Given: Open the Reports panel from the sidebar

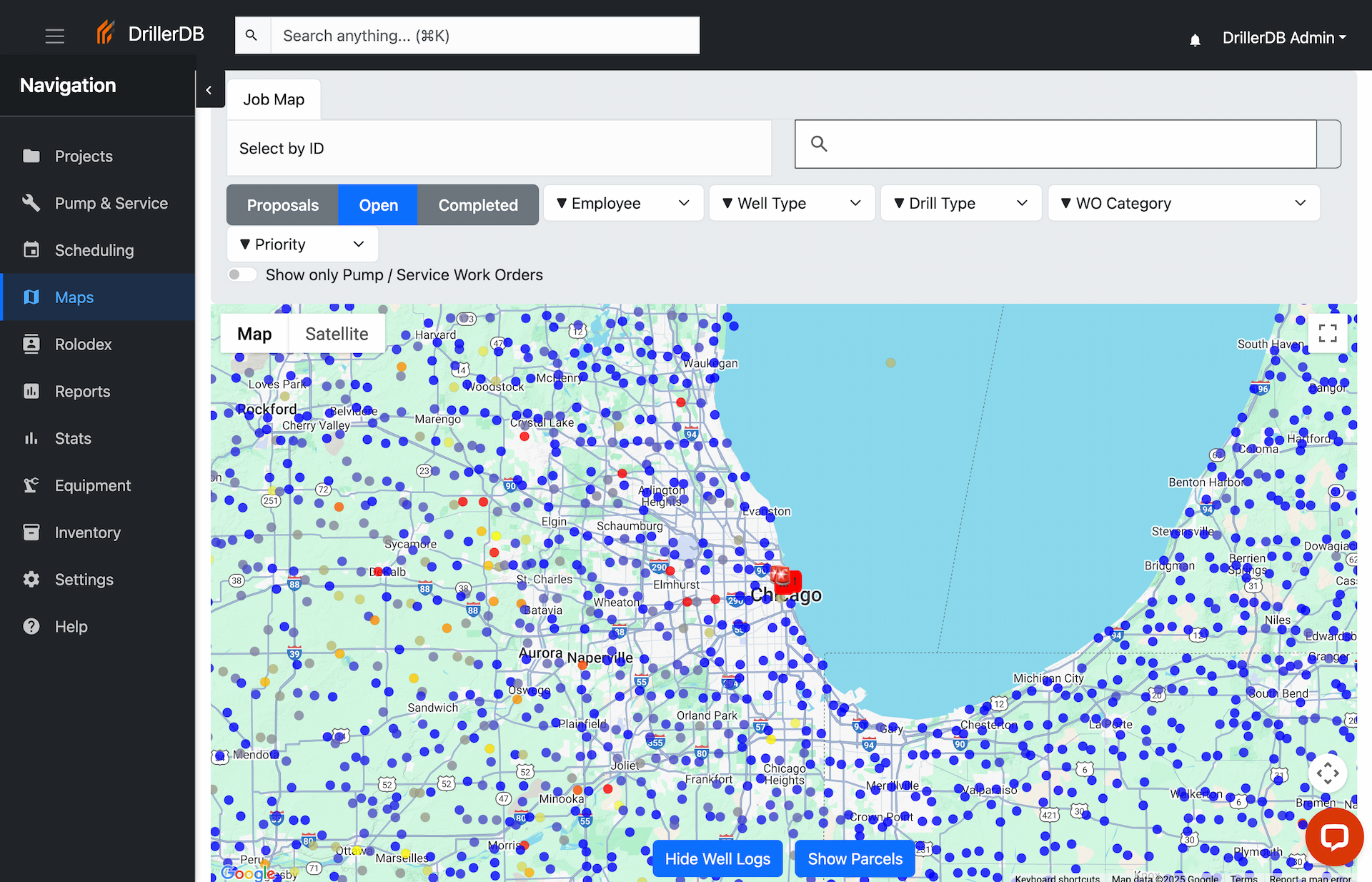Looking at the screenshot, I should coord(82,391).
